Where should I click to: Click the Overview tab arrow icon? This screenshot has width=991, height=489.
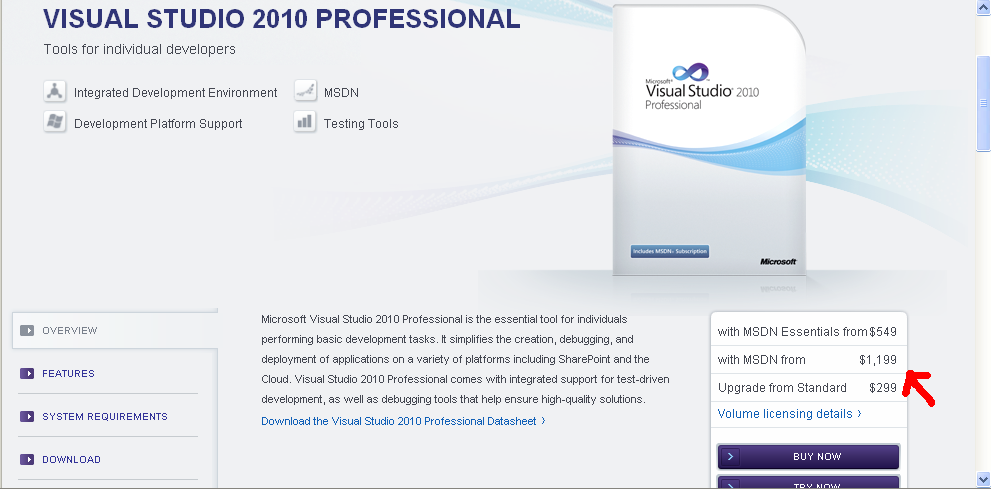[27, 330]
